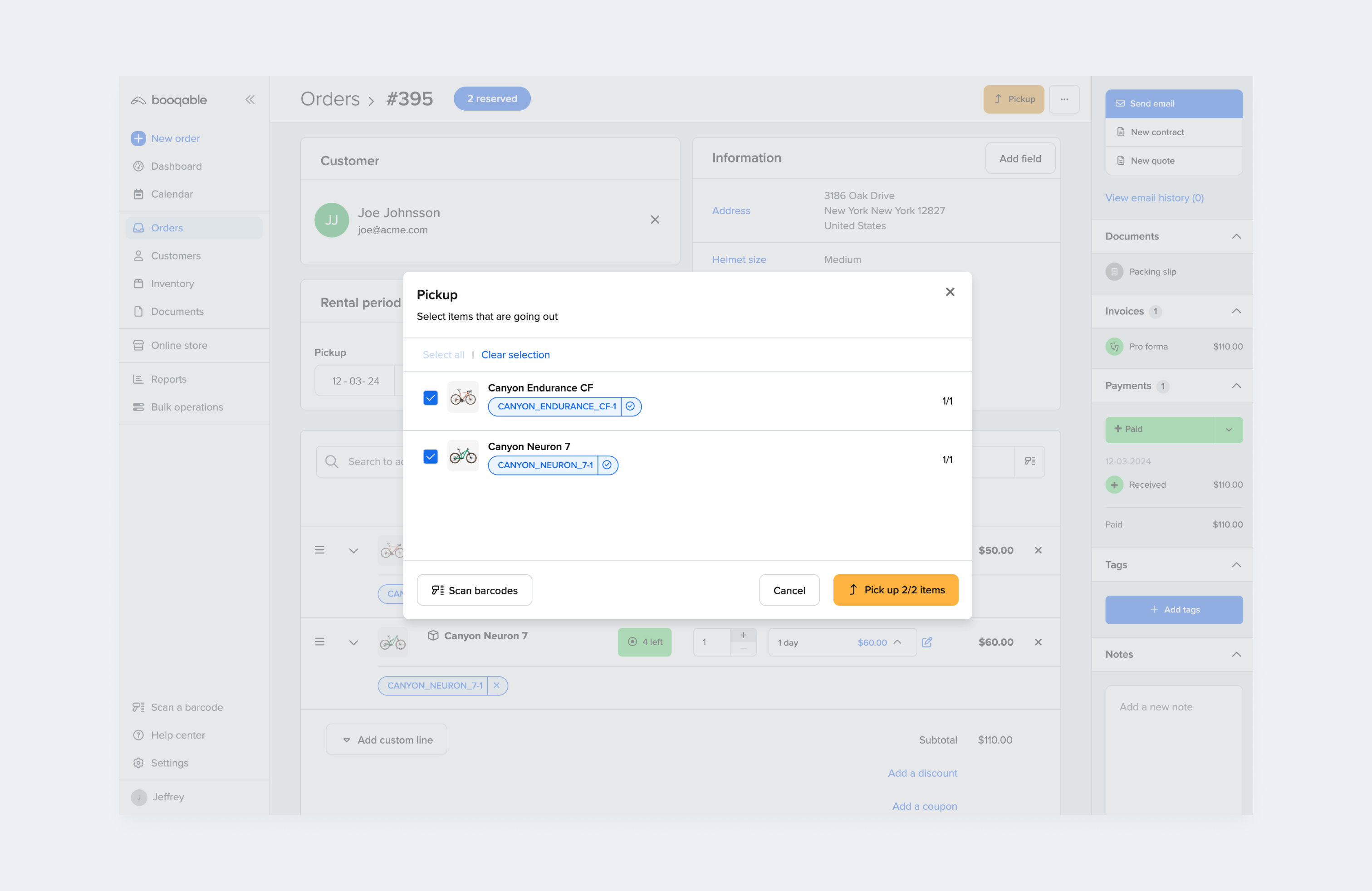Switch to the Orders section
This screenshot has width=1372, height=891.
(x=167, y=228)
